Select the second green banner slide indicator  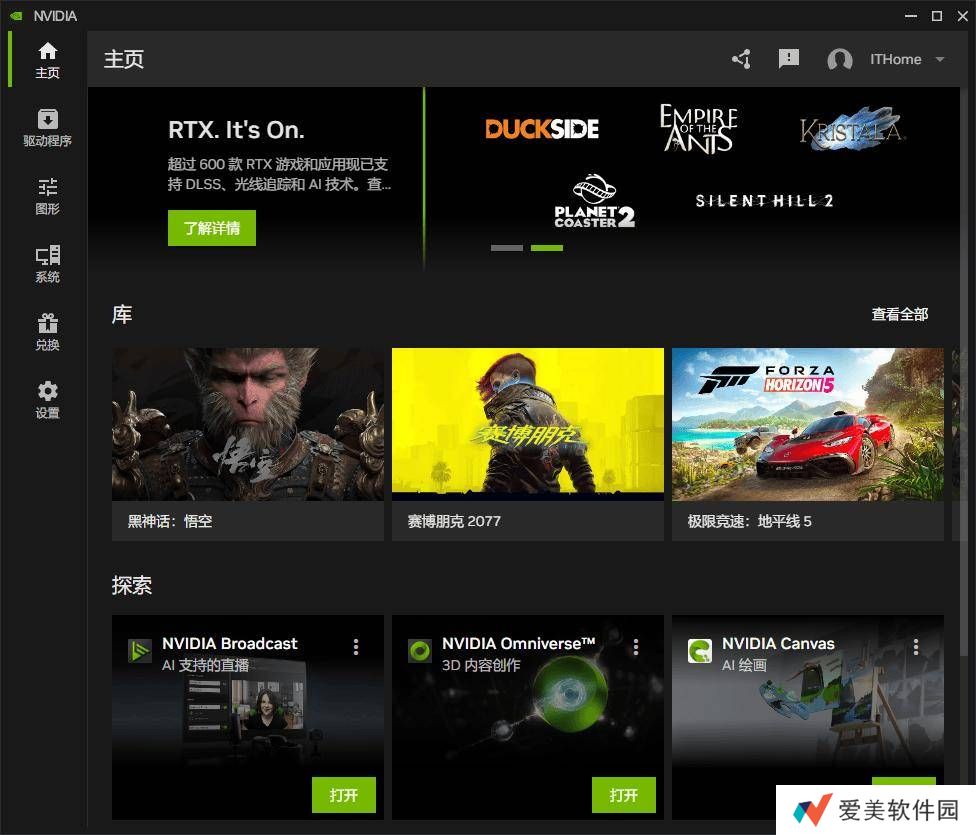(547, 247)
